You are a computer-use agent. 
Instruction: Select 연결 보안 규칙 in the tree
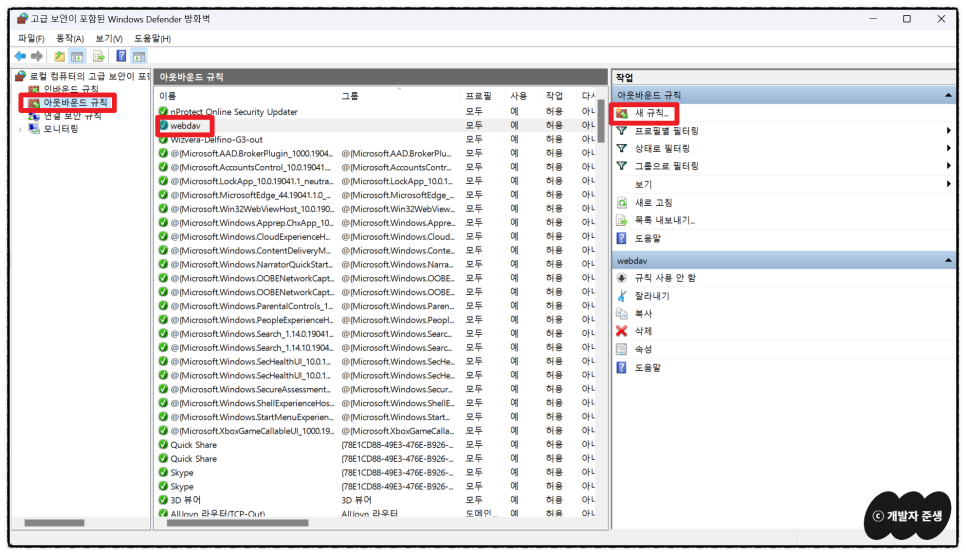point(72,116)
